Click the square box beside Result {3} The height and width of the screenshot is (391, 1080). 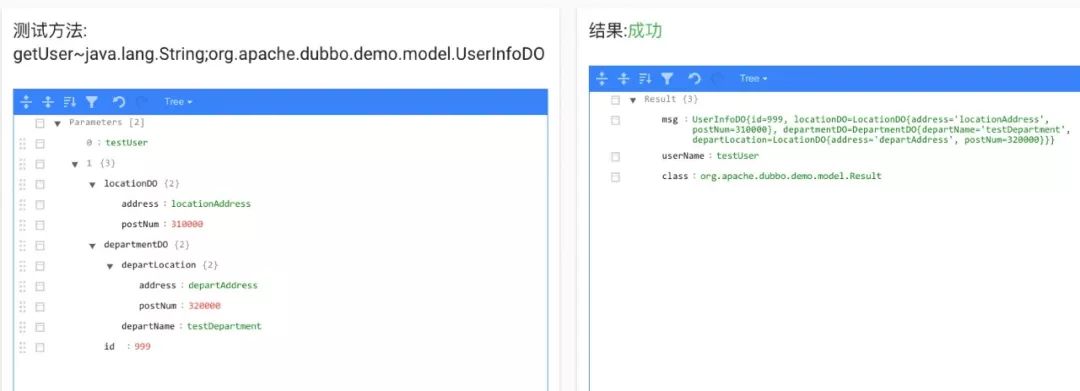click(615, 100)
